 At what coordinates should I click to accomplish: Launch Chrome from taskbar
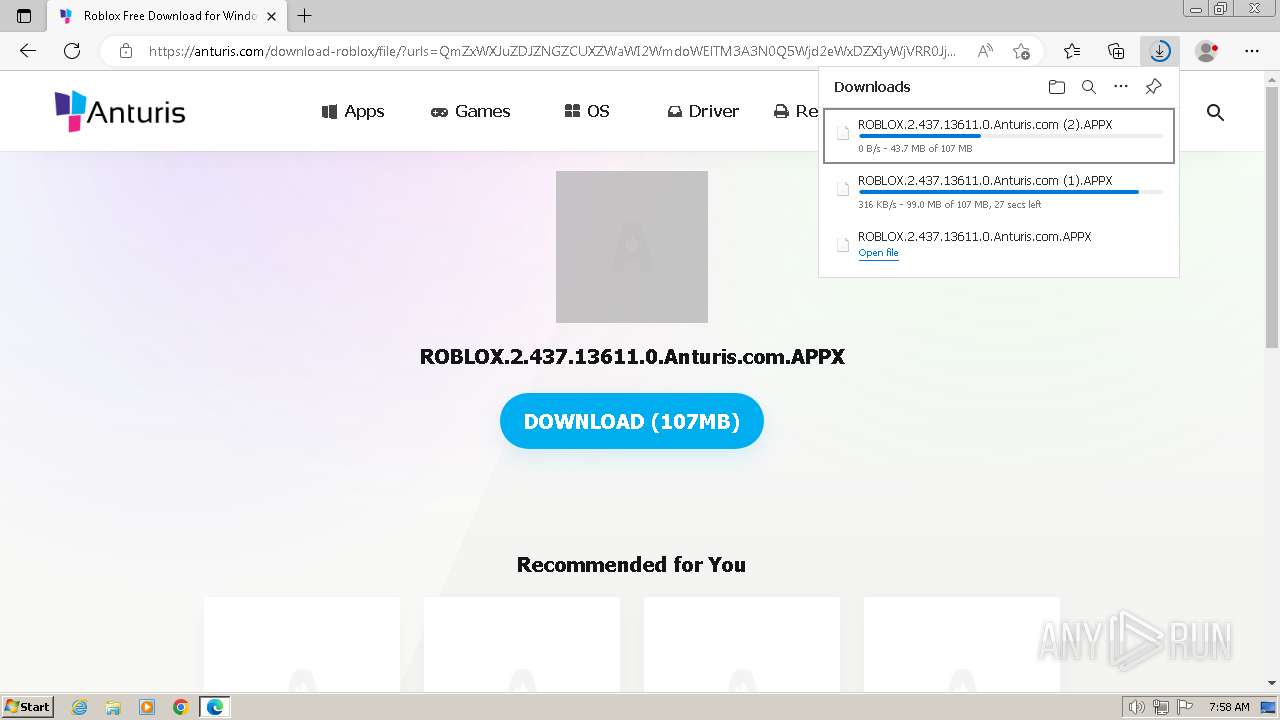[180, 707]
